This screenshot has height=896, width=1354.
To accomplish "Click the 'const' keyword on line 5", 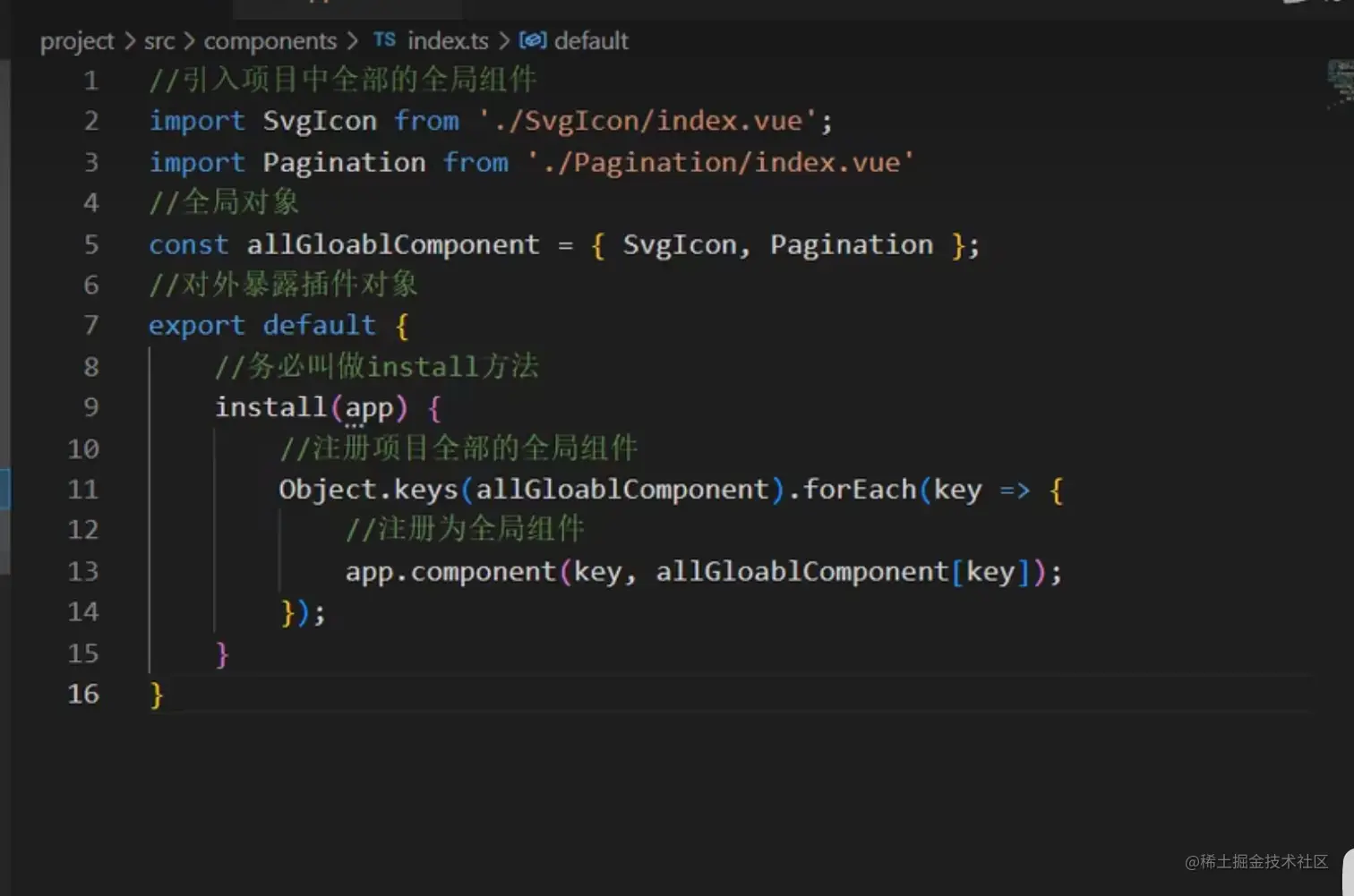I will pos(189,244).
